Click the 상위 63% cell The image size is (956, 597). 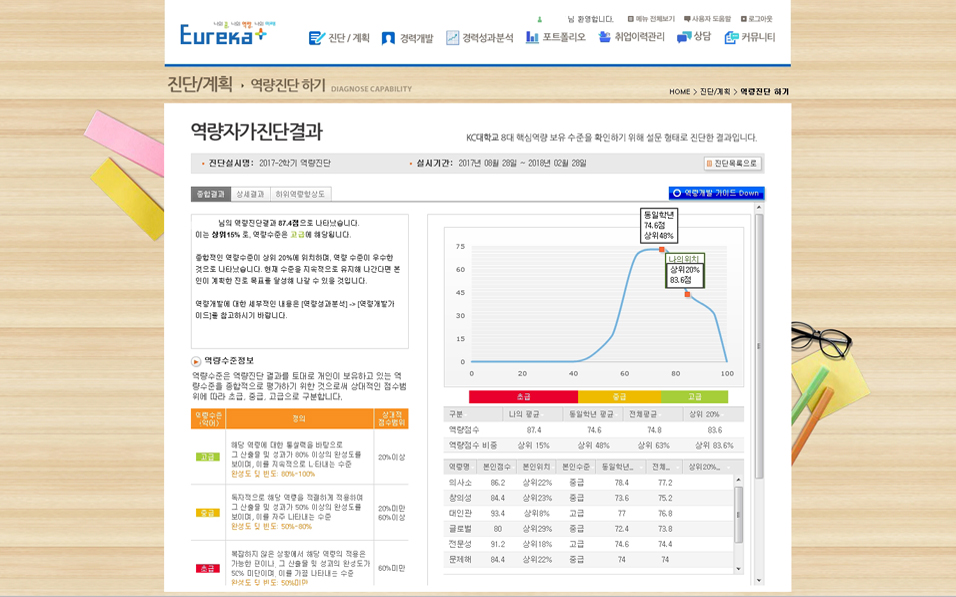tap(654, 445)
